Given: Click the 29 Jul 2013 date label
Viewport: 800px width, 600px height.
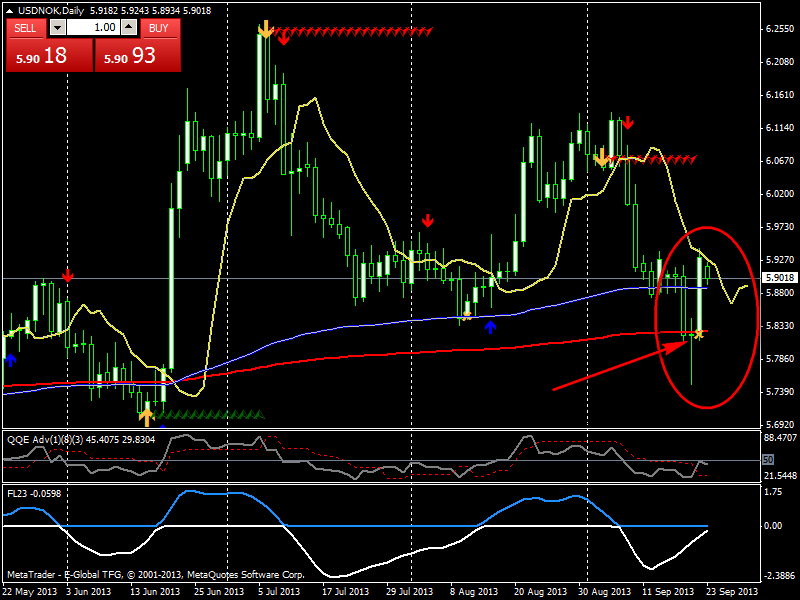Looking at the screenshot, I should [x=409, y=592].
